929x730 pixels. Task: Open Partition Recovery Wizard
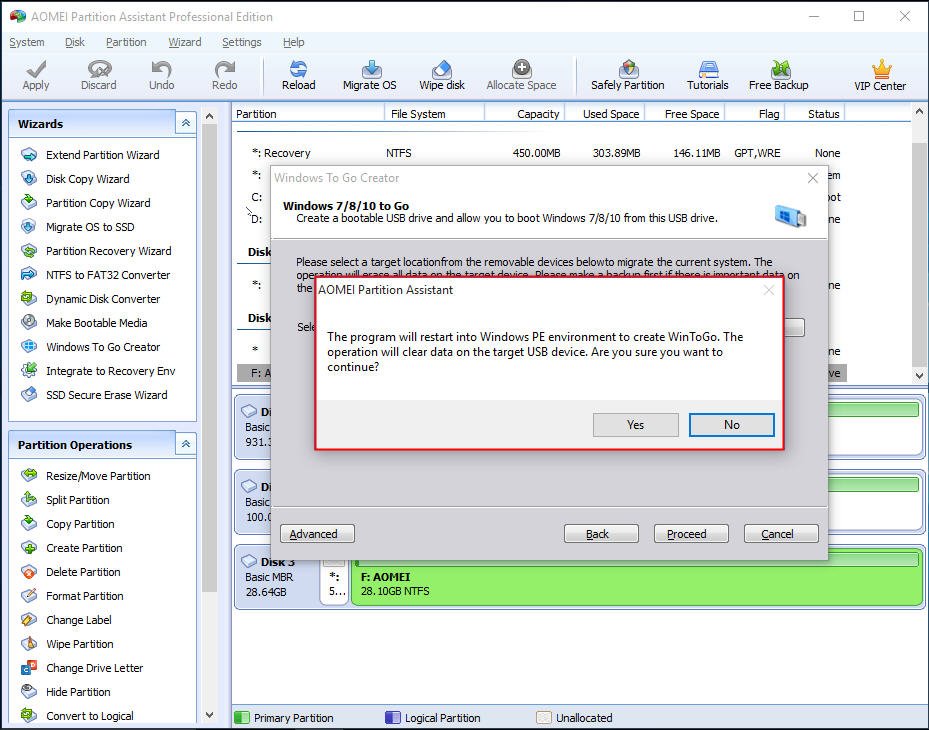point(97,251)
